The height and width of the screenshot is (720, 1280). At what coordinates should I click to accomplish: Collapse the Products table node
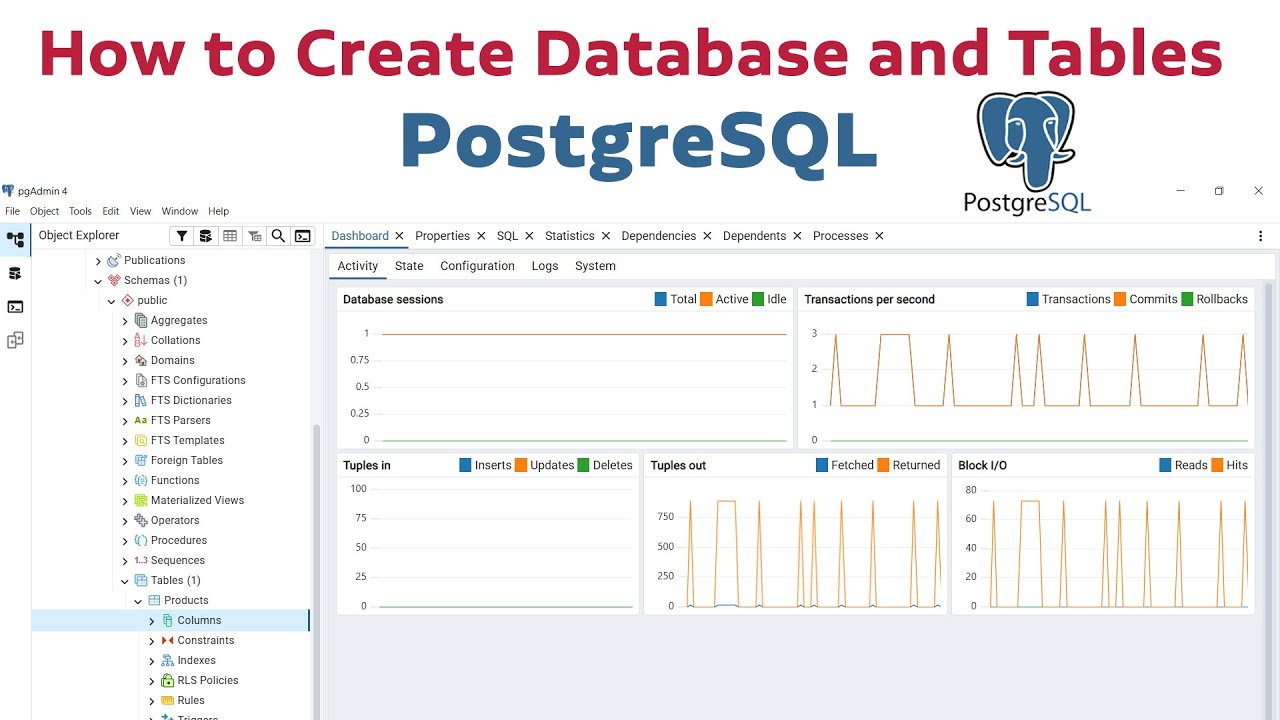click(x=138, y=601)
